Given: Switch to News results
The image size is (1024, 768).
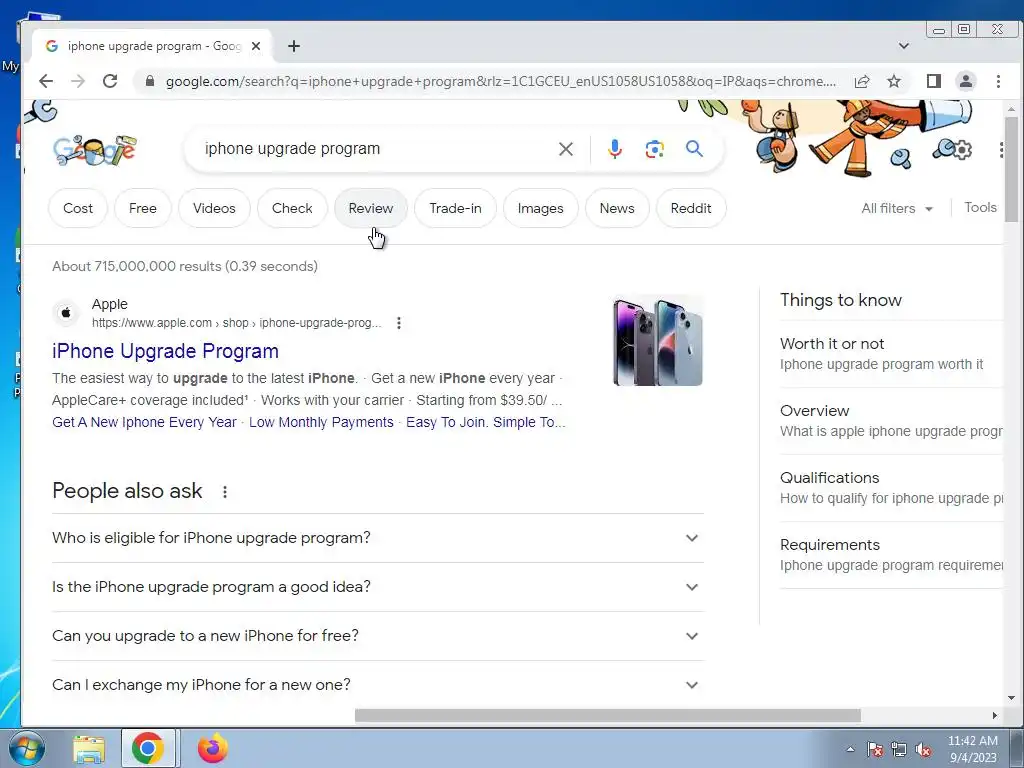Looking at the screenshot, I should point(617,208).
